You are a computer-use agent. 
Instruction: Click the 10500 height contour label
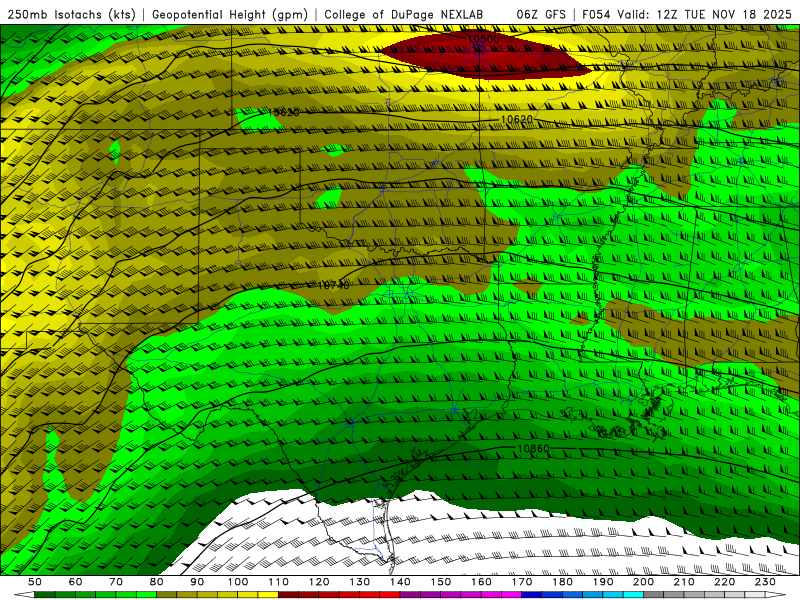coord(482,39)
